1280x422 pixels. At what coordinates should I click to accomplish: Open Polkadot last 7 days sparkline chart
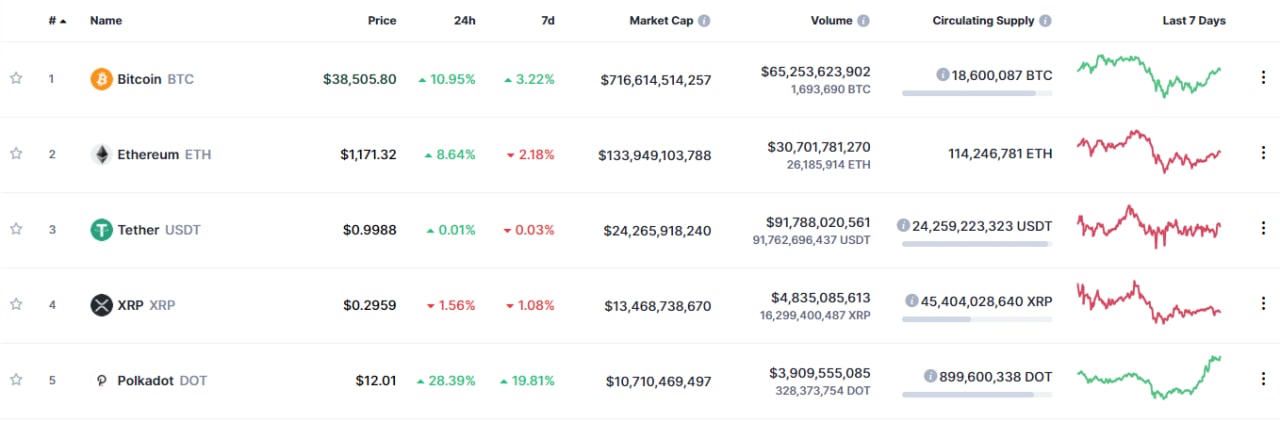(1149, 377)
